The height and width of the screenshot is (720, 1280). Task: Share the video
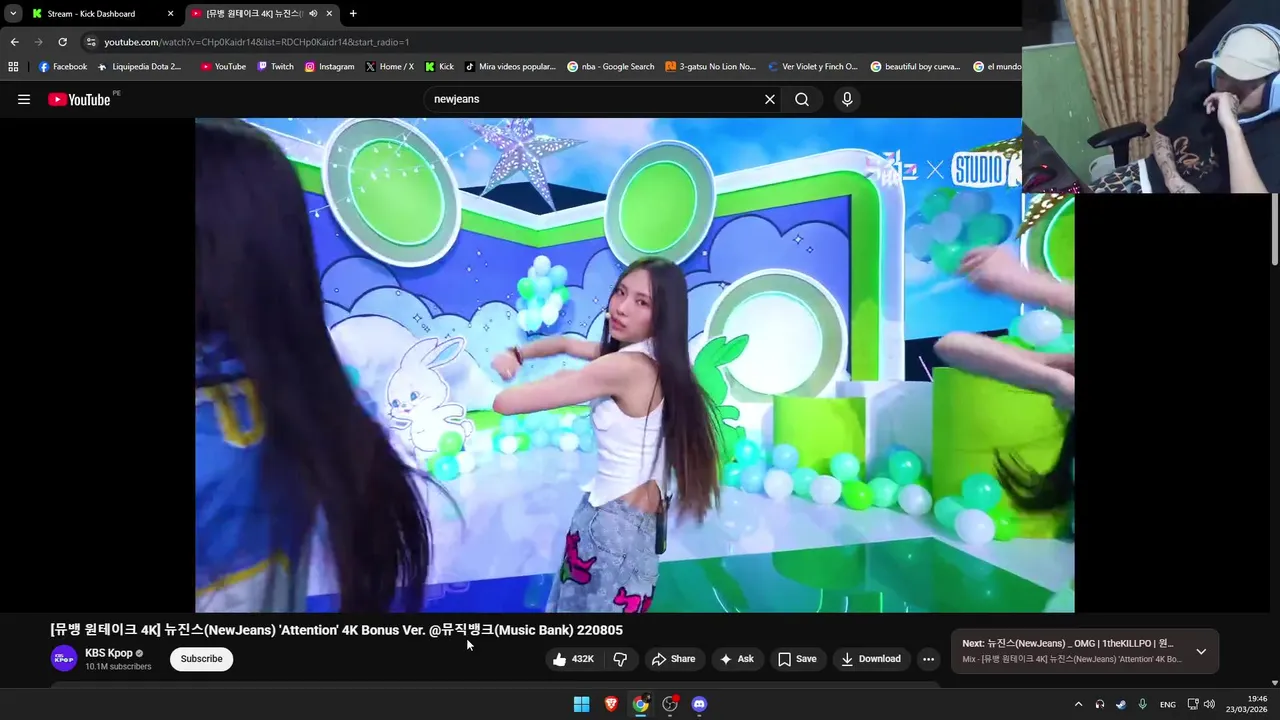pyautogui.click(x=673, y=659)
